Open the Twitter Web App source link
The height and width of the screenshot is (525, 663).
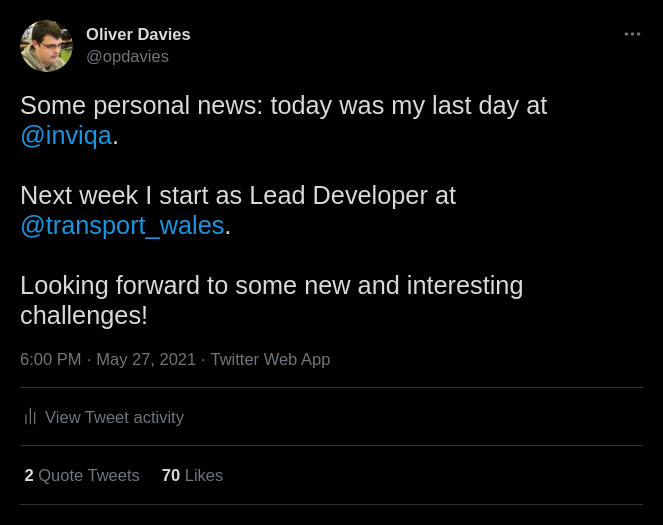(270, 359)
